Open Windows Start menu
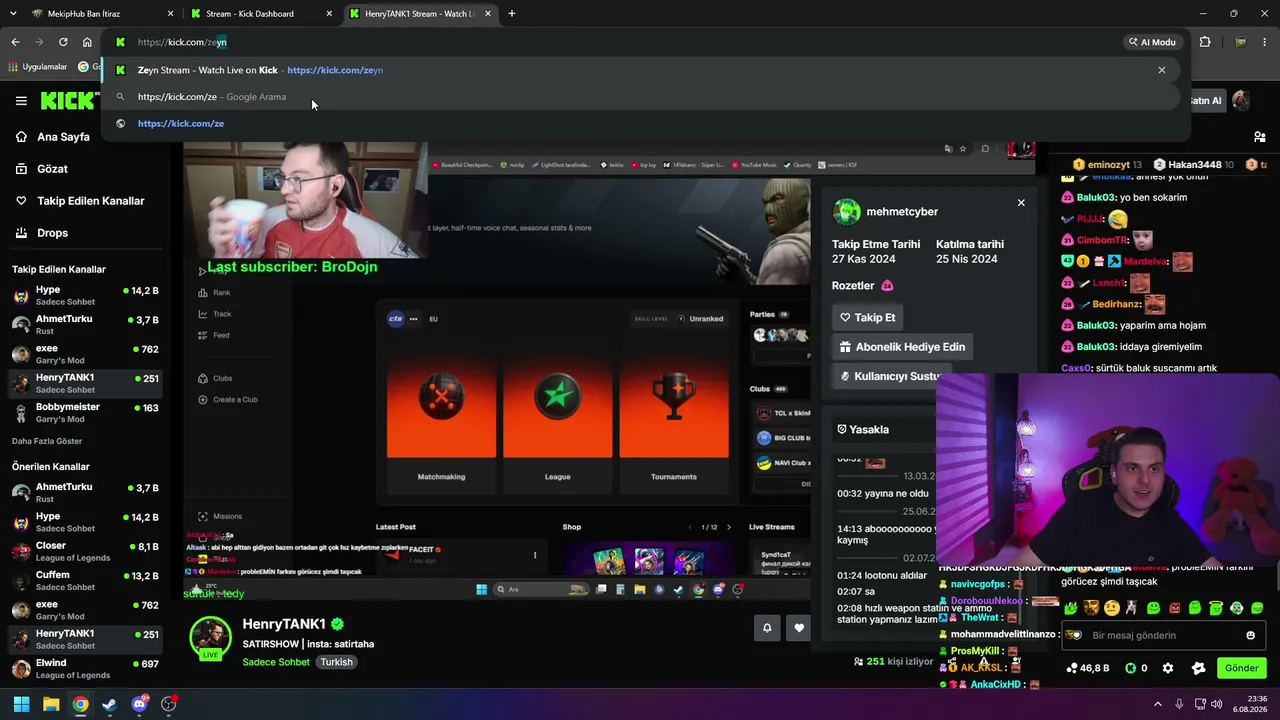 (21, 704)
